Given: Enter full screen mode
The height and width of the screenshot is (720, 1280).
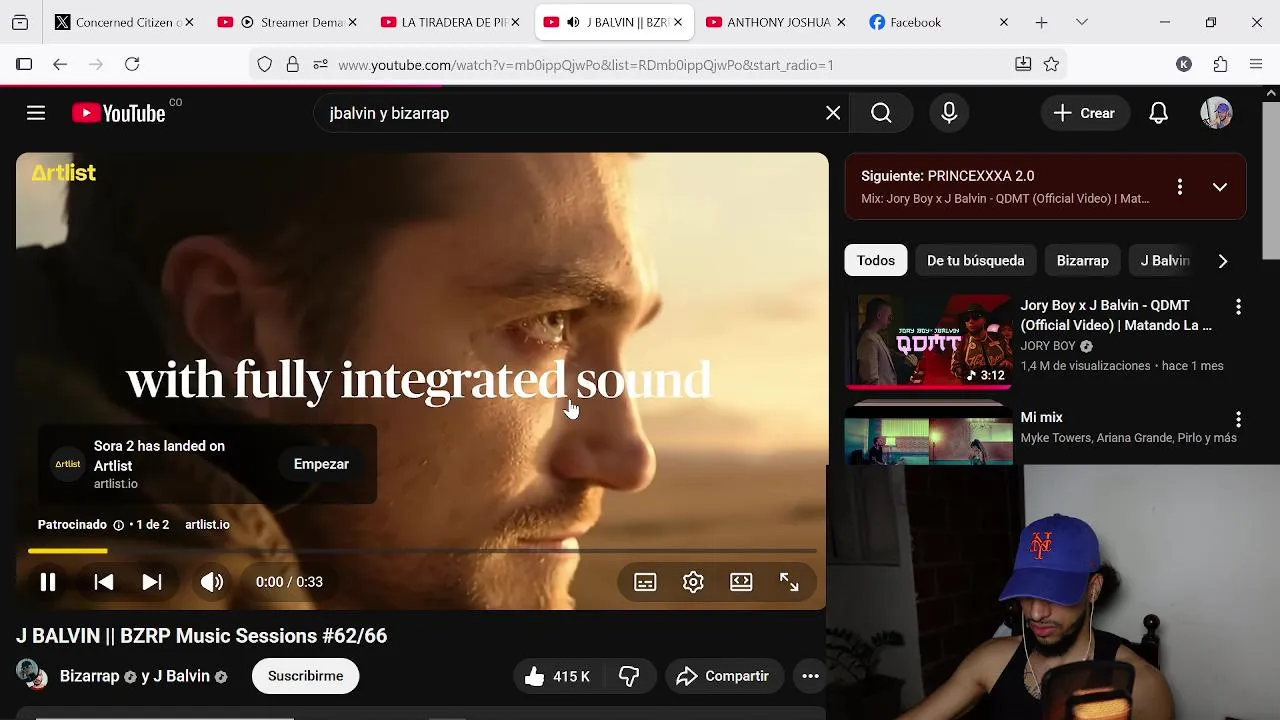Looking at the screenshot, I should [789, 582].
